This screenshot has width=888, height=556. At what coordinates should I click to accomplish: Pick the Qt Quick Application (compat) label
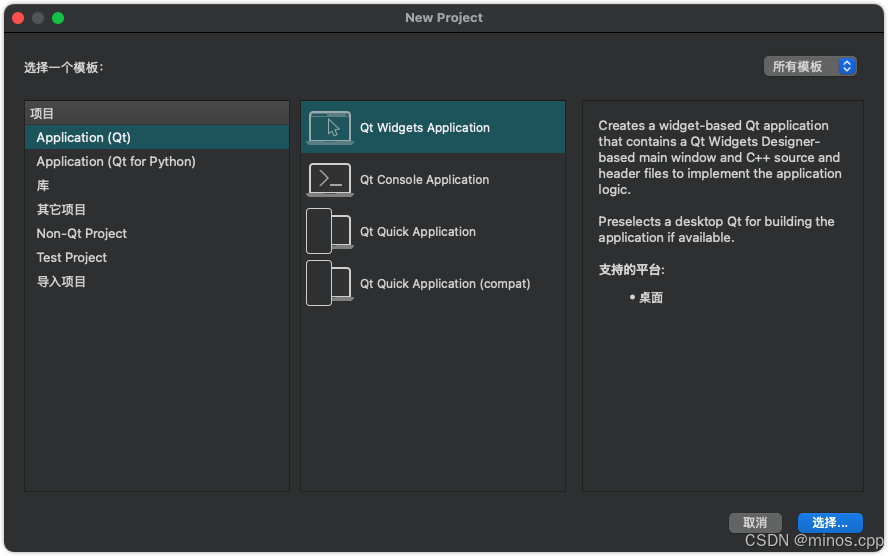tap(445, 284)
